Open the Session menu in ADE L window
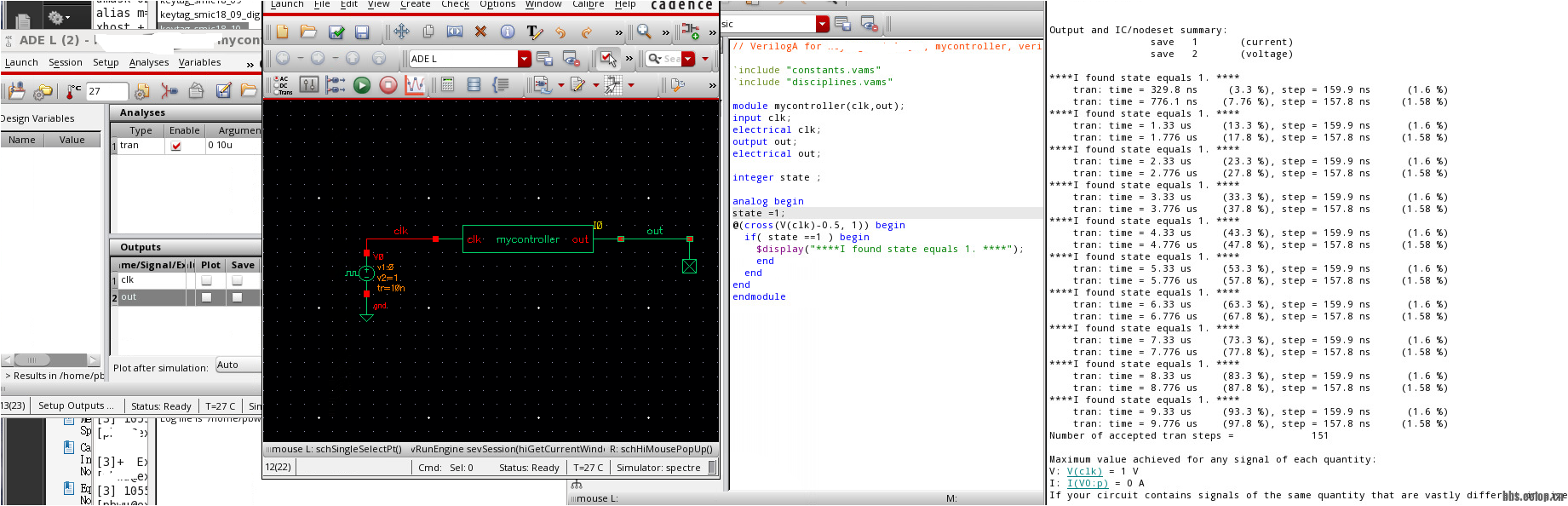The height and width of the screenshot is (506, 1568). pyautogui.click(x=66, y=62)
